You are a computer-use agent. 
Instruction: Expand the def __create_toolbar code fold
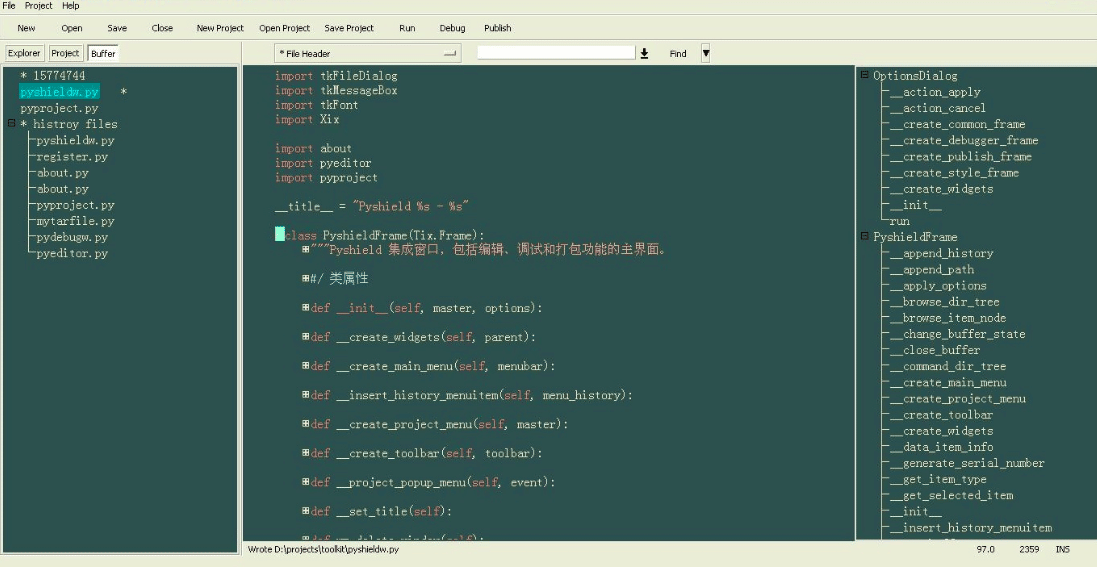click(x=306, y=453)
